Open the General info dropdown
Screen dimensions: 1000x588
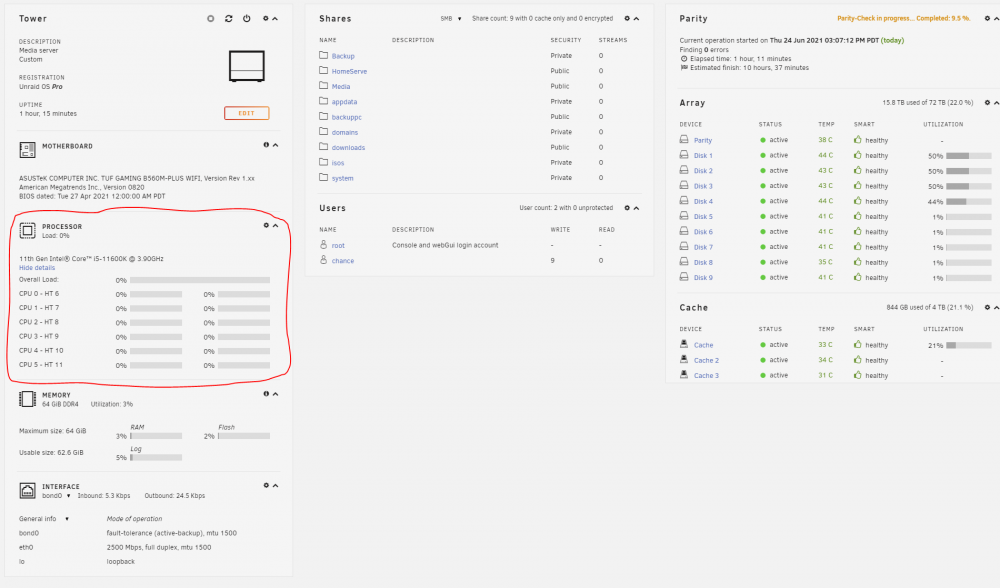point(44,518)
